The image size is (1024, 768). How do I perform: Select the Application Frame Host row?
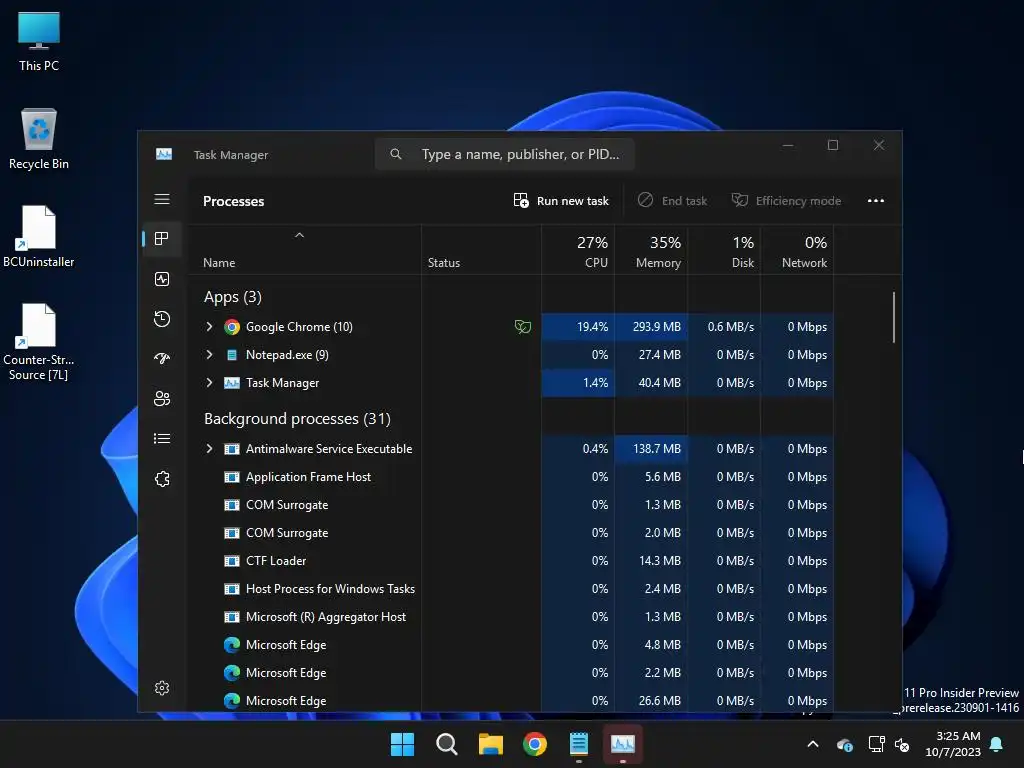tap(511, 477)
